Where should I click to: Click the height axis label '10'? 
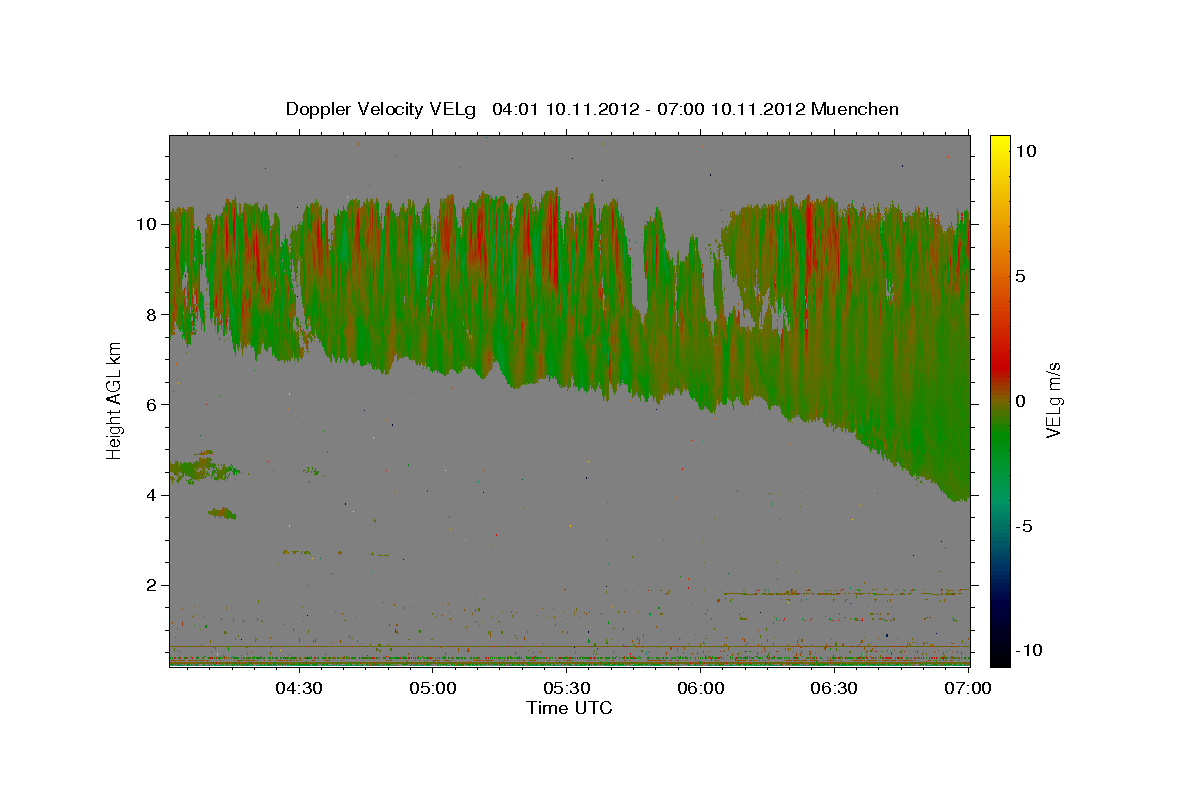click(148, 224)
